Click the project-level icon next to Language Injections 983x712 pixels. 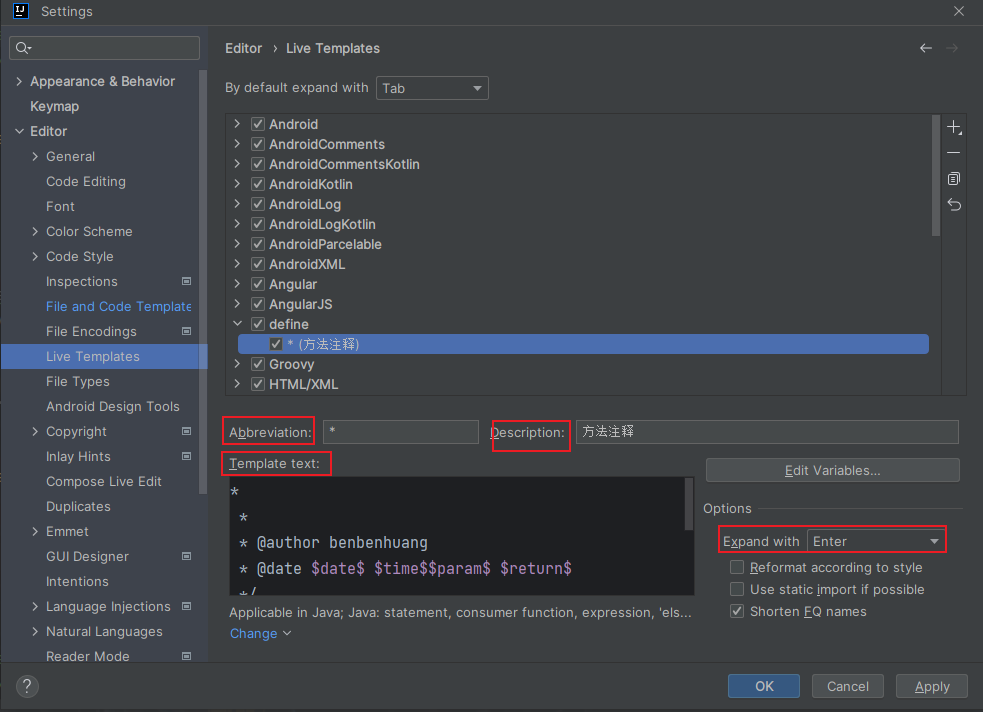[186, 606]
